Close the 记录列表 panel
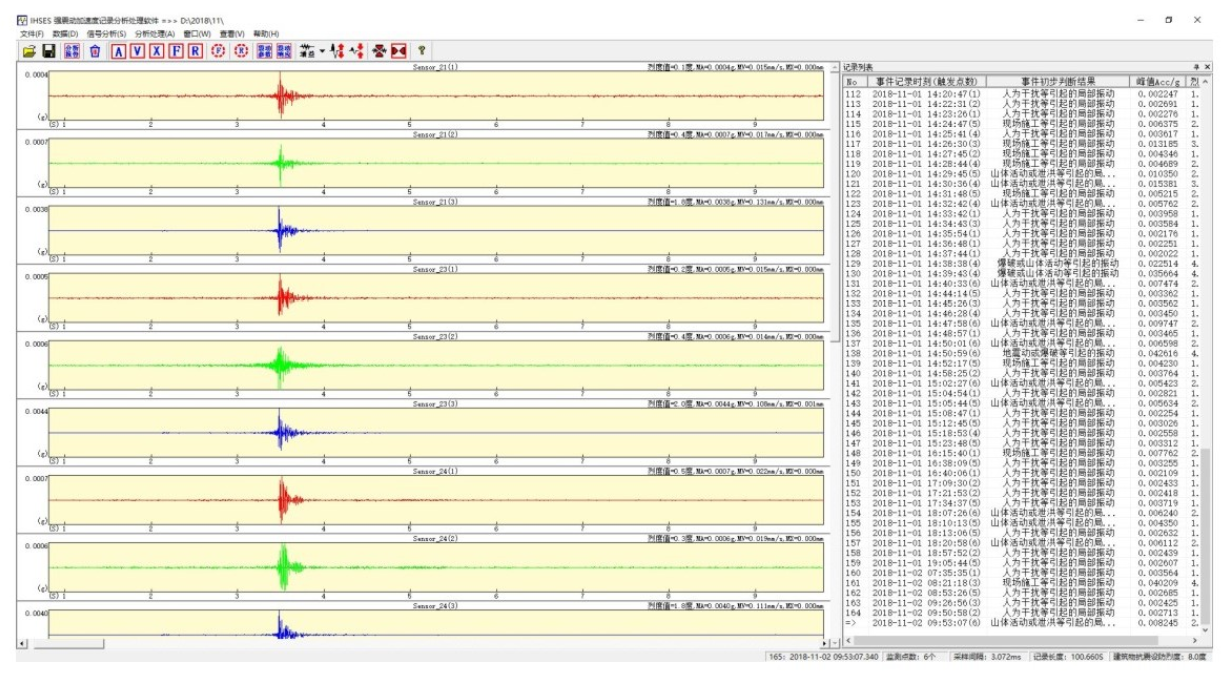The height and width of the screenshot is (678, 1227). [1207, 67]
